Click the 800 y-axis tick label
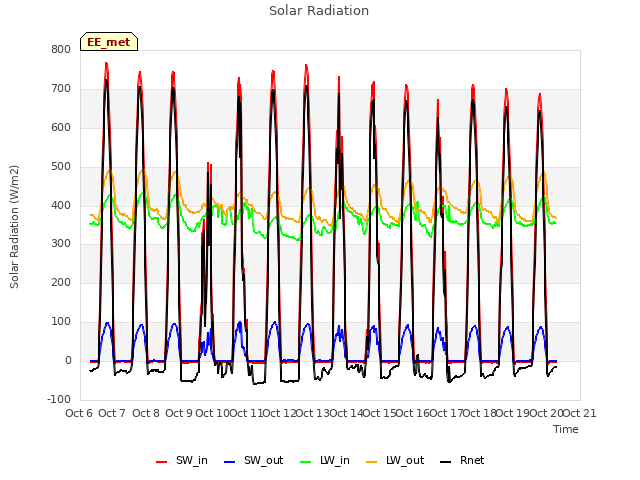This screenshot has height=480, width=640. (61, 50)
